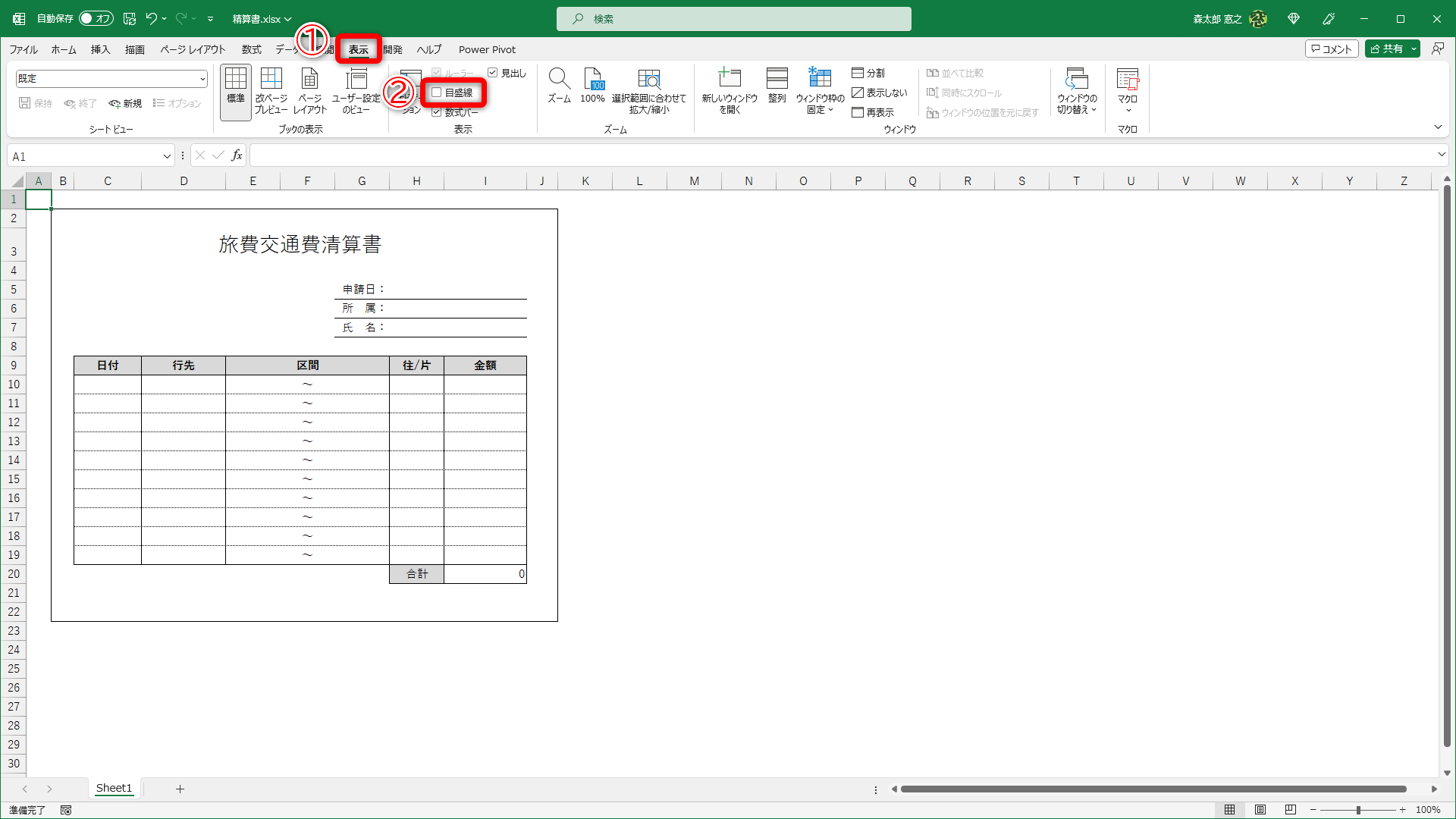This screenshot has height=819, width=1456.
Task: Uncheck the 数式バー checkbox
Action: [436, 111]
